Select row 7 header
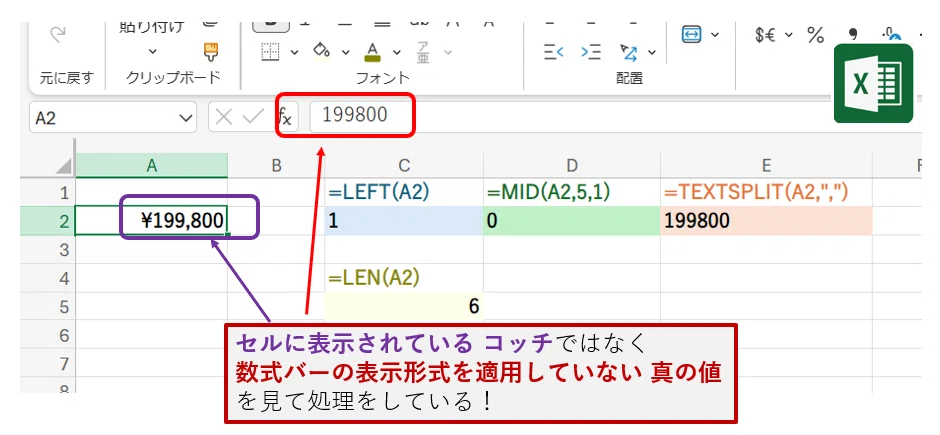 (x=48, y=364)
